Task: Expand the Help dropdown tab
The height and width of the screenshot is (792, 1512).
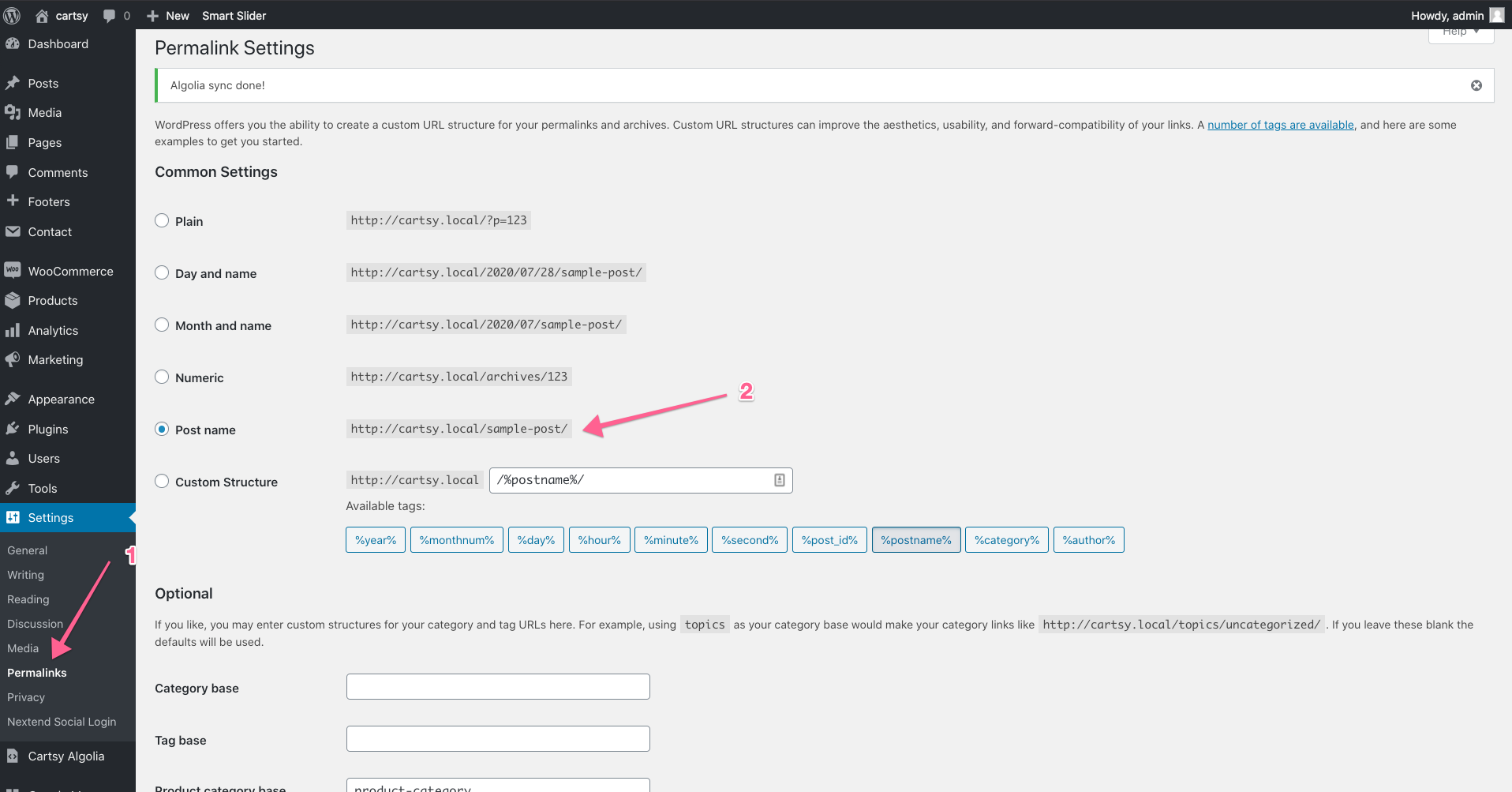Action: (1461, 33)
